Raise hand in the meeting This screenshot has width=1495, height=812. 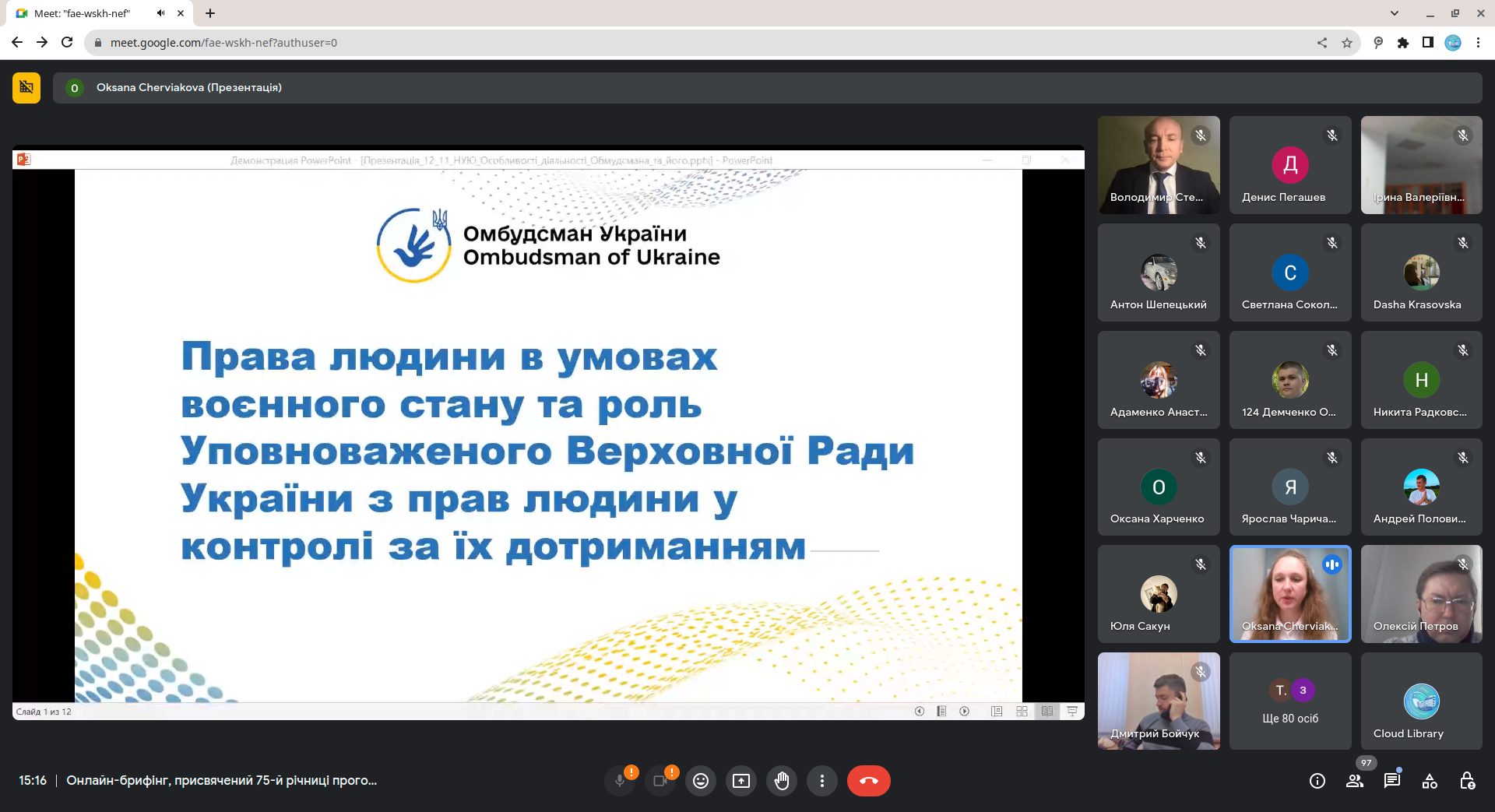pos(782,781)
